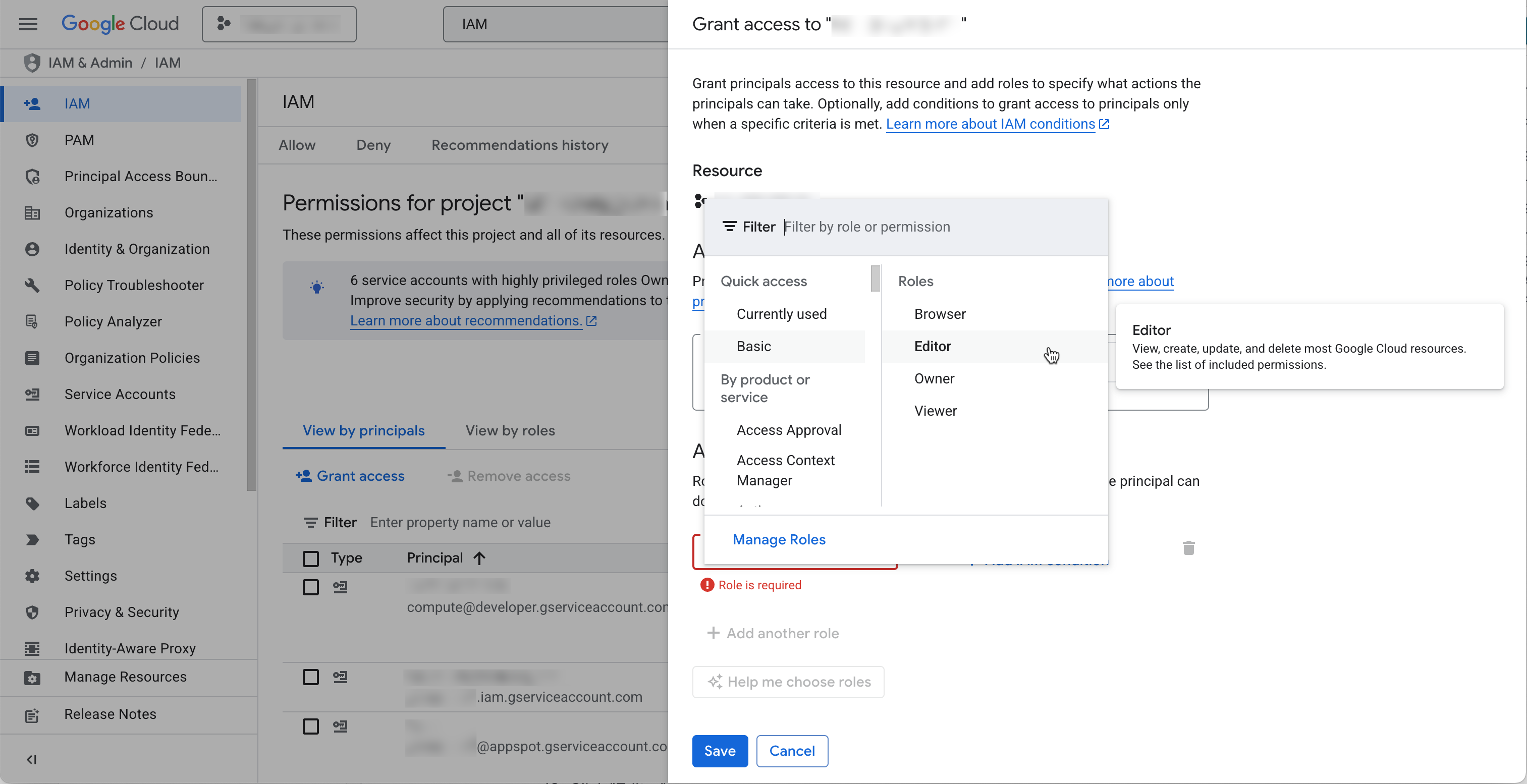Open the Deny tab
1527x784 pixels.
tap(373, 145)
